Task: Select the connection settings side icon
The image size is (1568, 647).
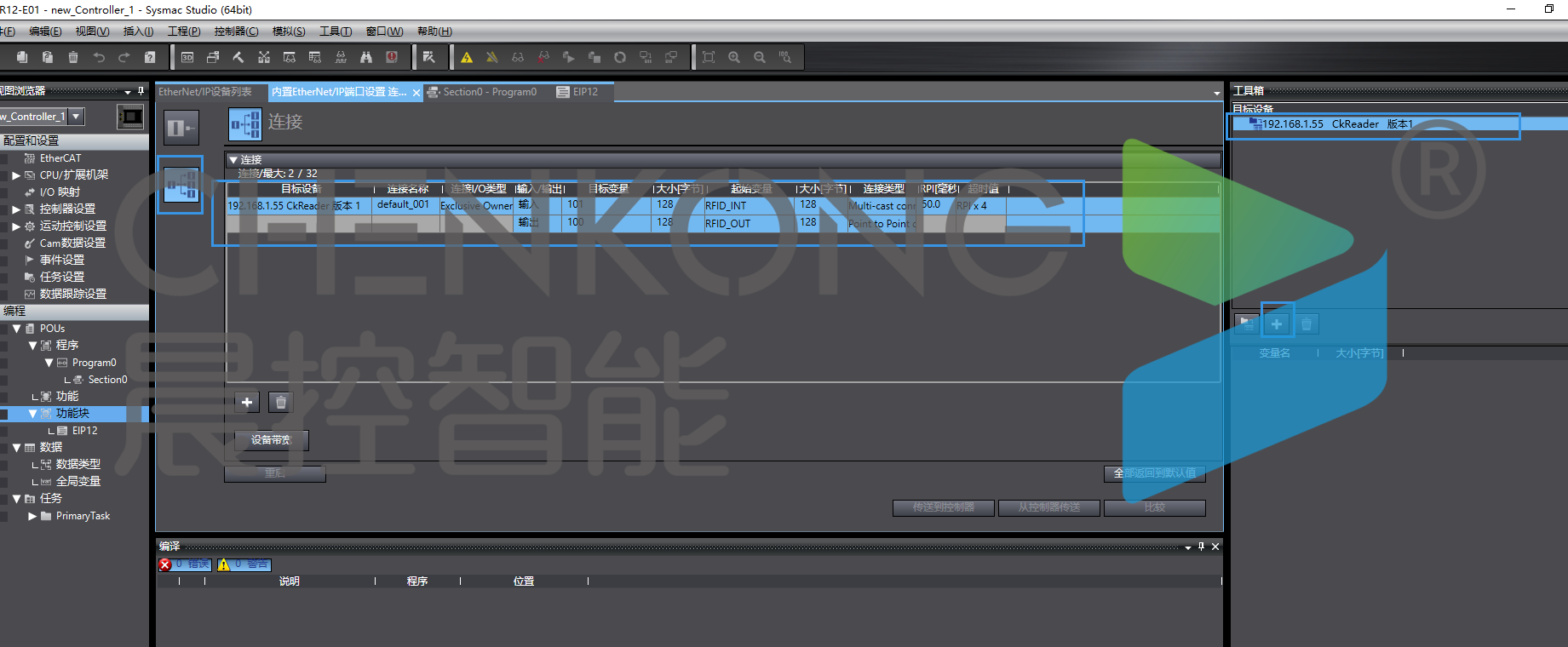Action: tap(181, 184)
